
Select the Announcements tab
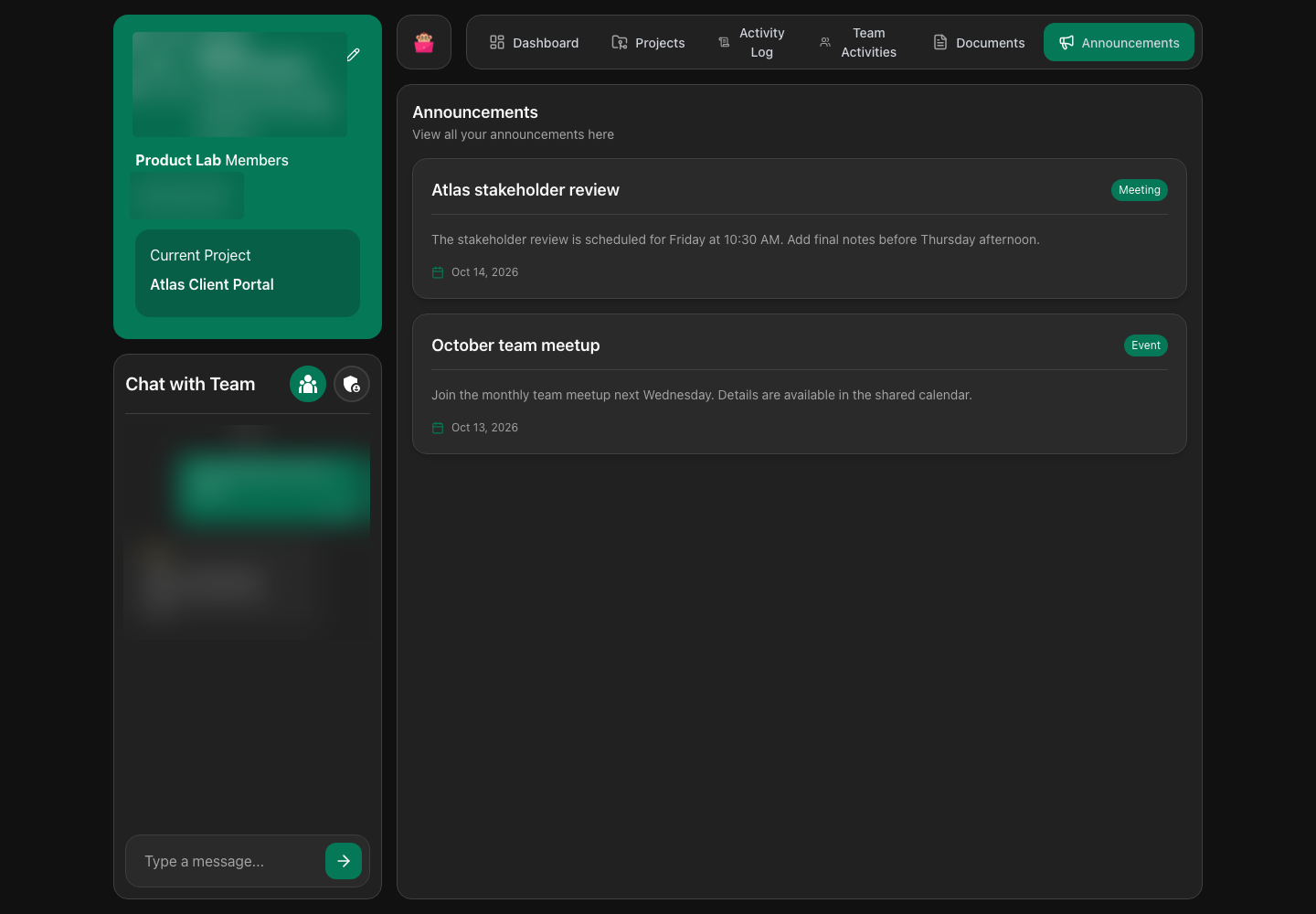(1119, 42)
